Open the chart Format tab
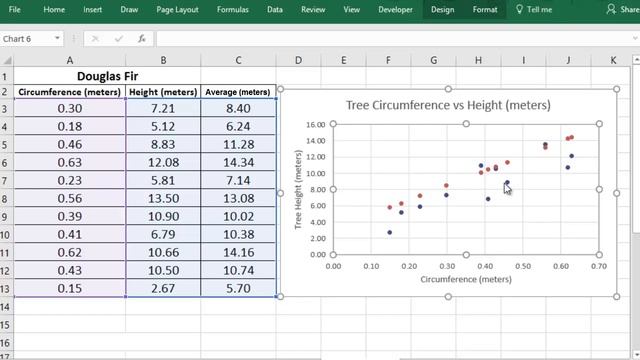This screenshot has width=640, height=360. click(485, 9)
